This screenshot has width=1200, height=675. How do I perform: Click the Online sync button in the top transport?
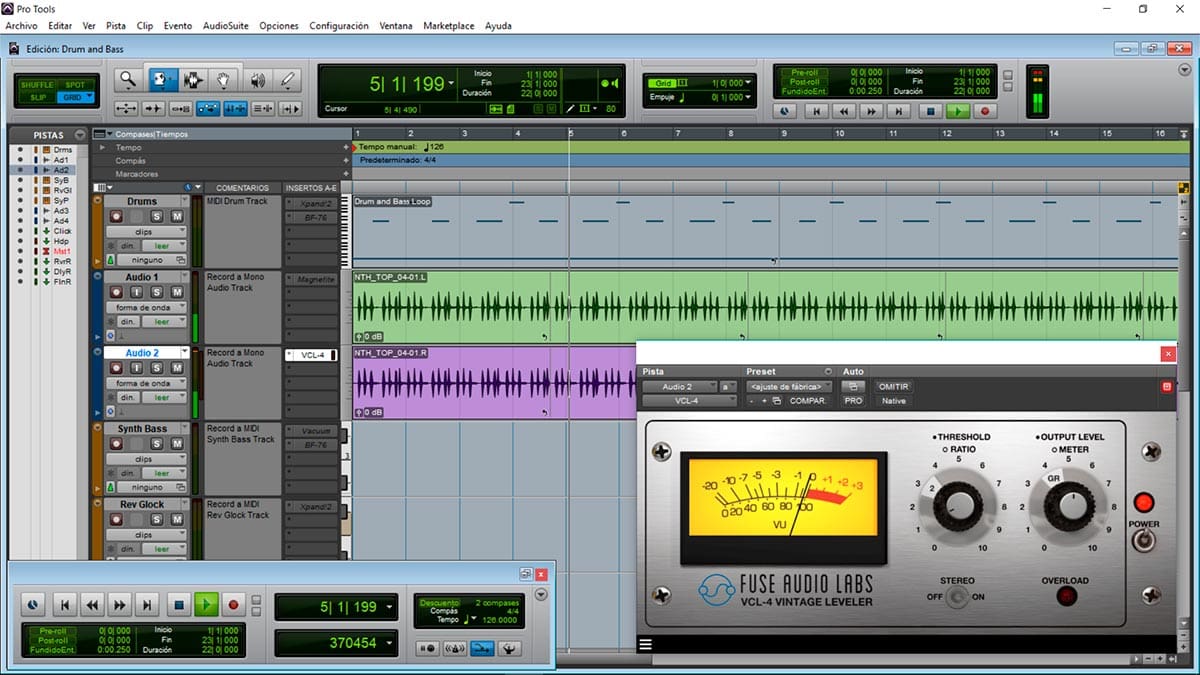coord(784,112)
